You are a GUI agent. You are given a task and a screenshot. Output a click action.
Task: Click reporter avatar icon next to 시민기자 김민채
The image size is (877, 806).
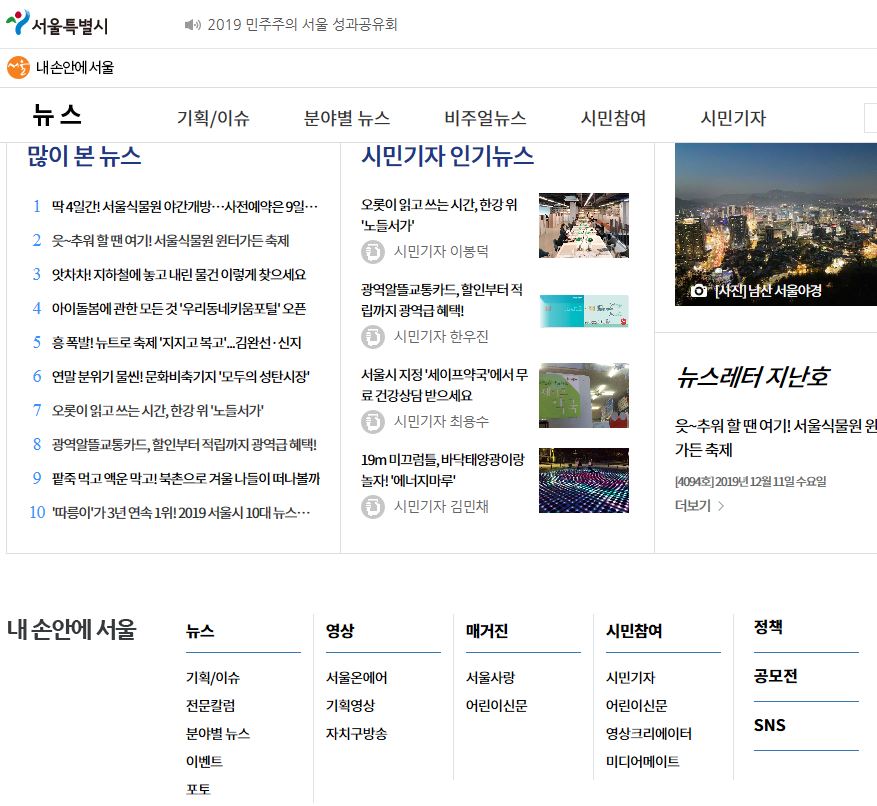[x=373, y=507]
